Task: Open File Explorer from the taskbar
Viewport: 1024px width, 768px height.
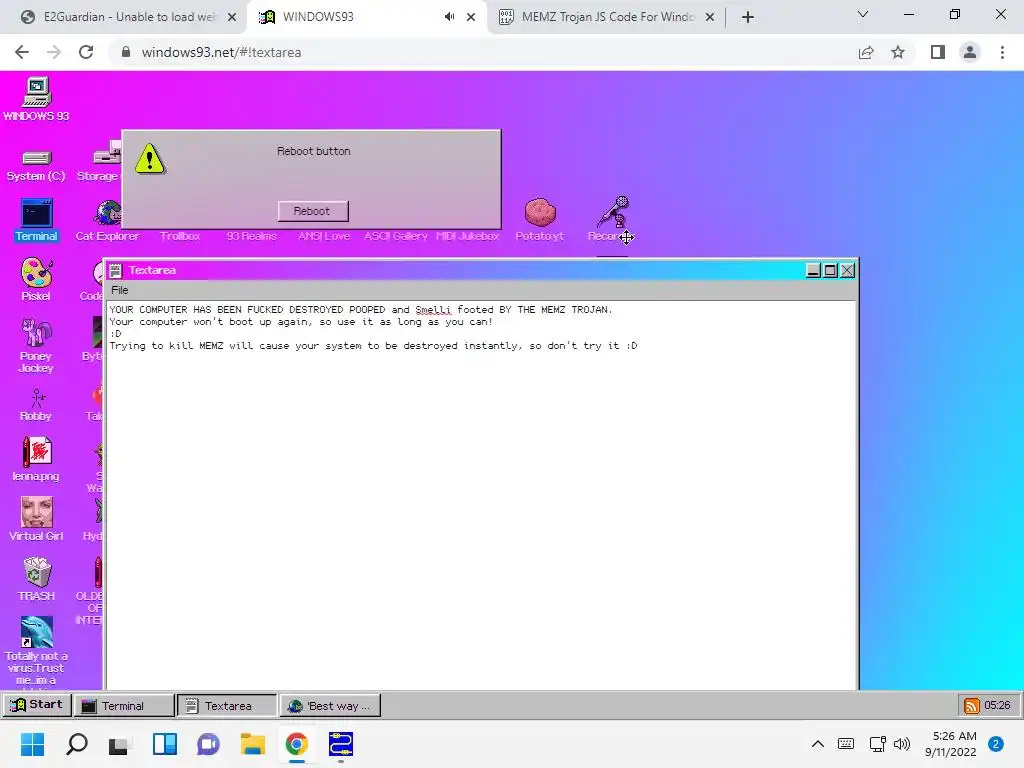Action: click(x=253, y=744)
